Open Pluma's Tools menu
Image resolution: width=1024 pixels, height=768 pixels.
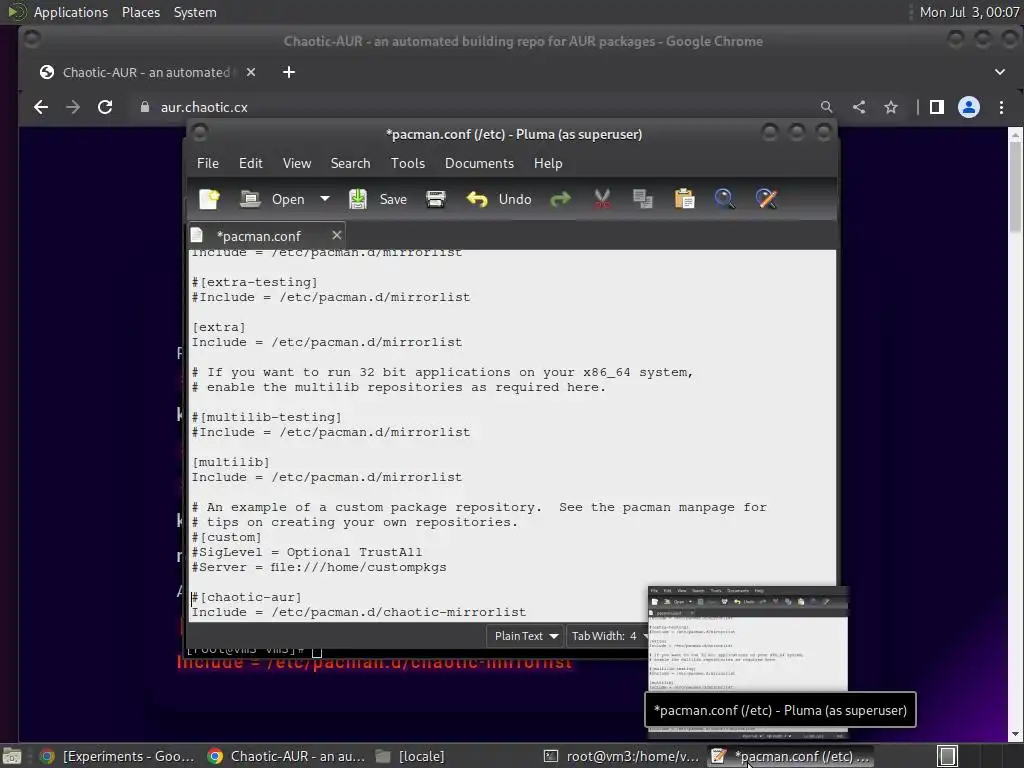coord(408,163)
